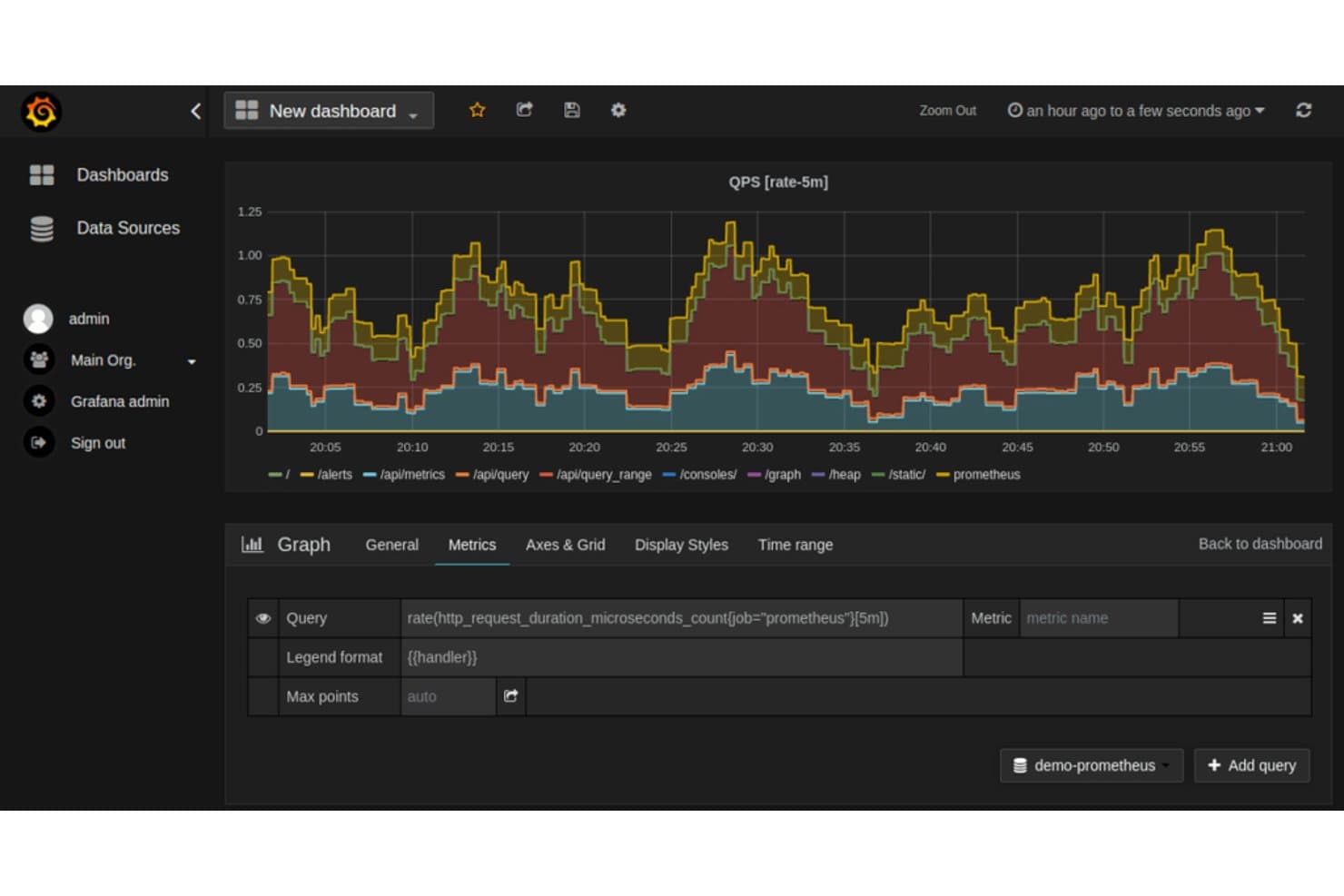Image resolution: width=1344 pixels, height=896 pixels.
Task: Refresh the dashboard with the refresh icon
Action: pyautogui.click(x=1303, y=110)
